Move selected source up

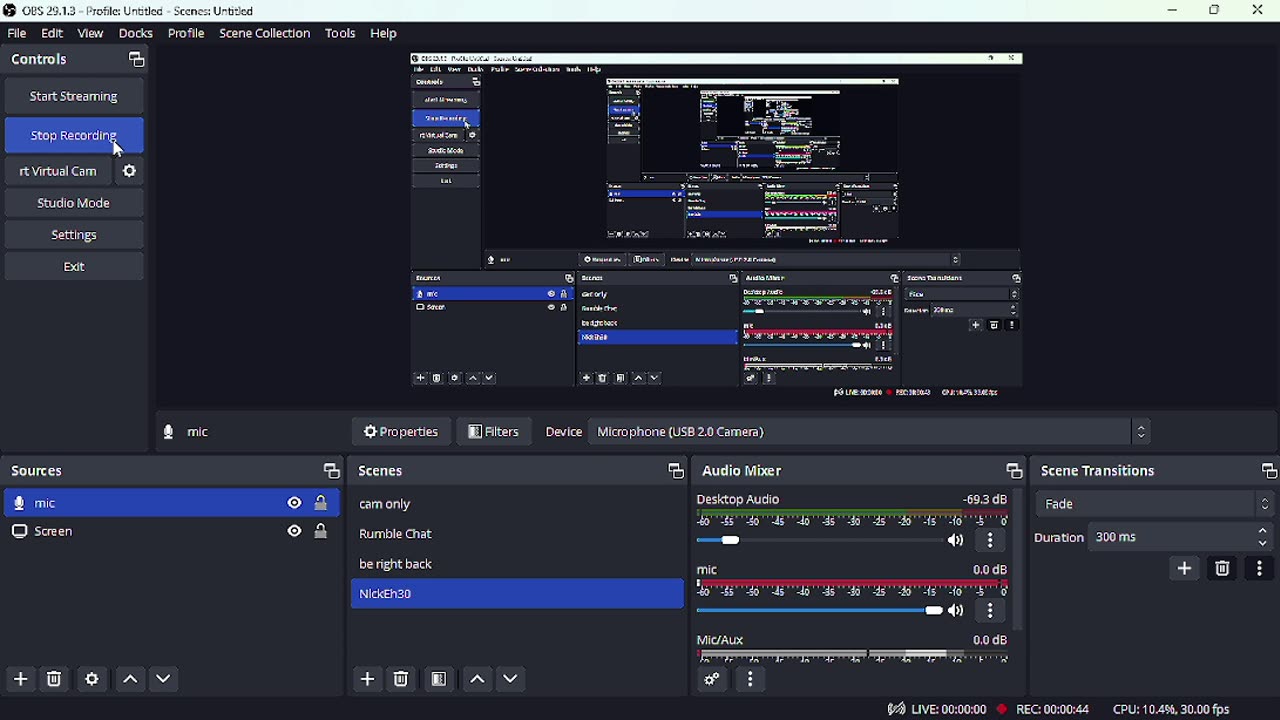click(130, 680)
